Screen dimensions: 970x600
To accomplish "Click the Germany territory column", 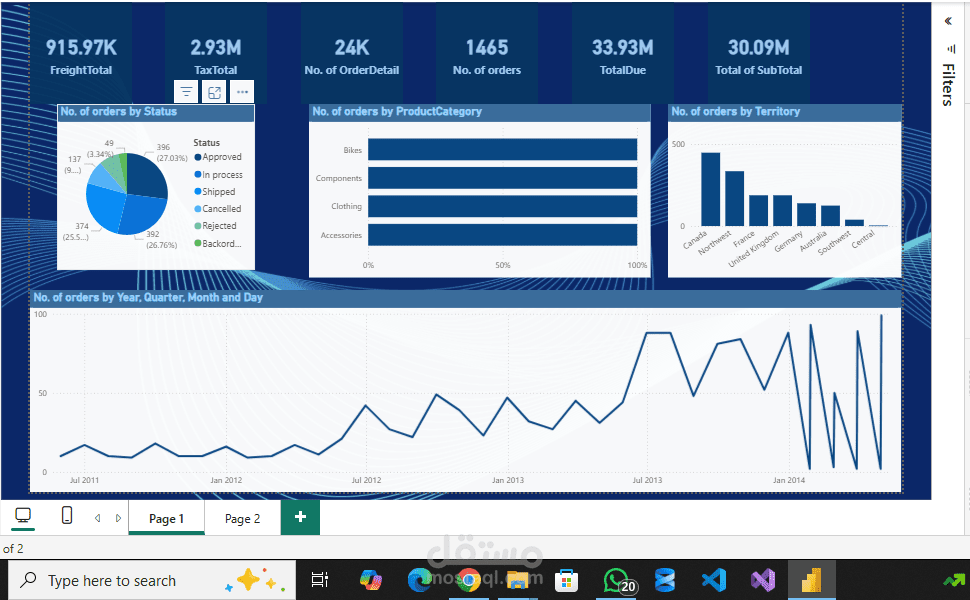I will (x=806, y=215).
